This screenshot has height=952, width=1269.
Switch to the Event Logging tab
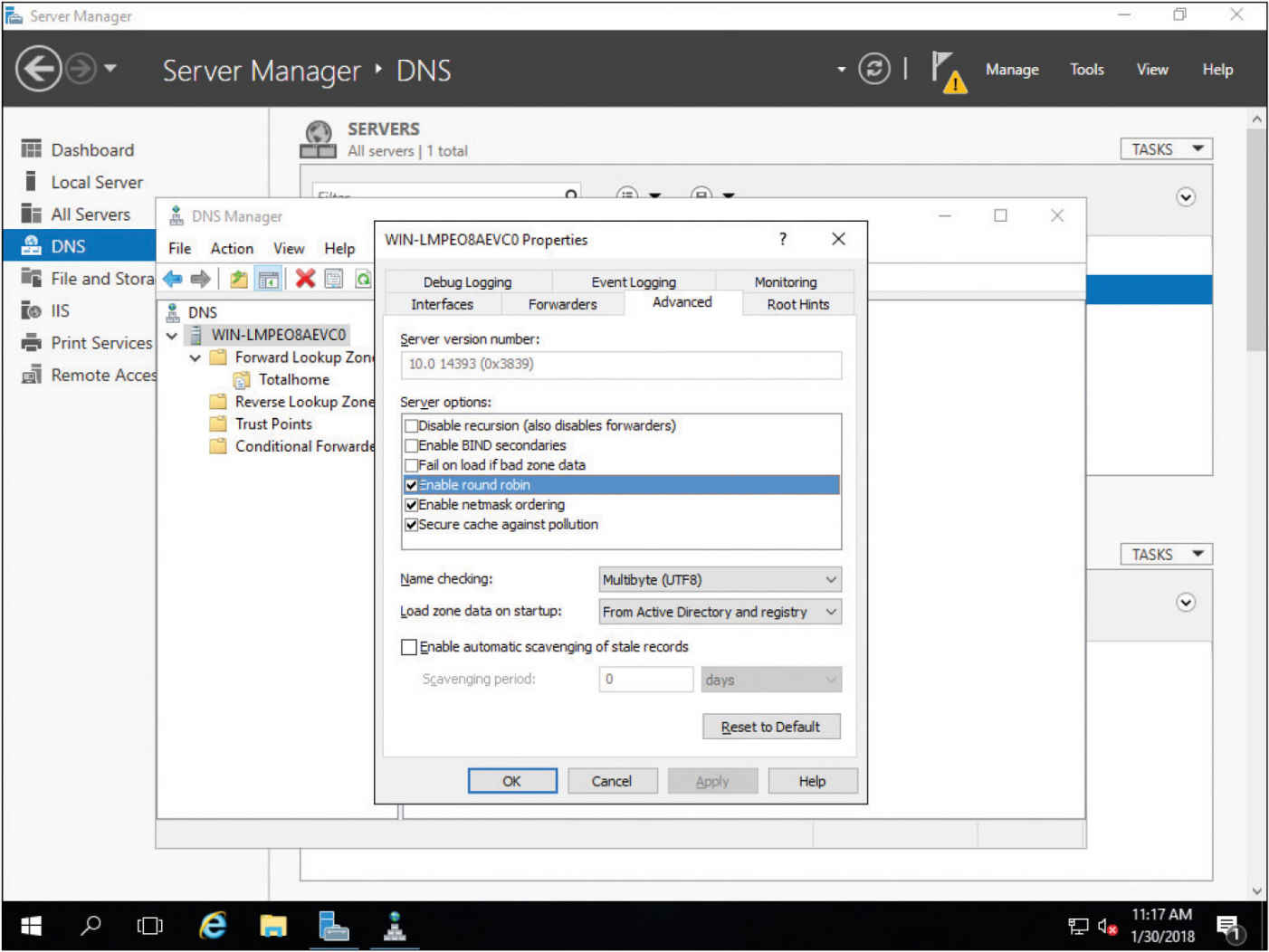tap(634, 281)
